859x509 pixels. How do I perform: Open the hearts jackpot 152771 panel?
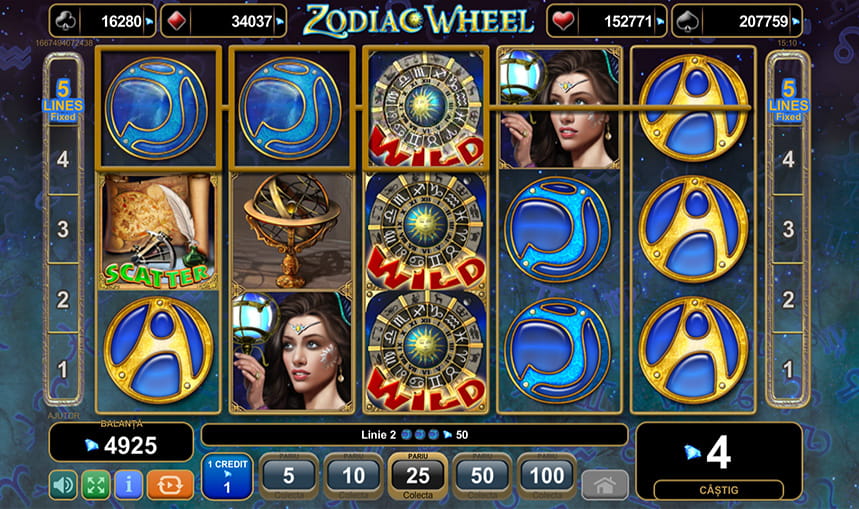607,21
